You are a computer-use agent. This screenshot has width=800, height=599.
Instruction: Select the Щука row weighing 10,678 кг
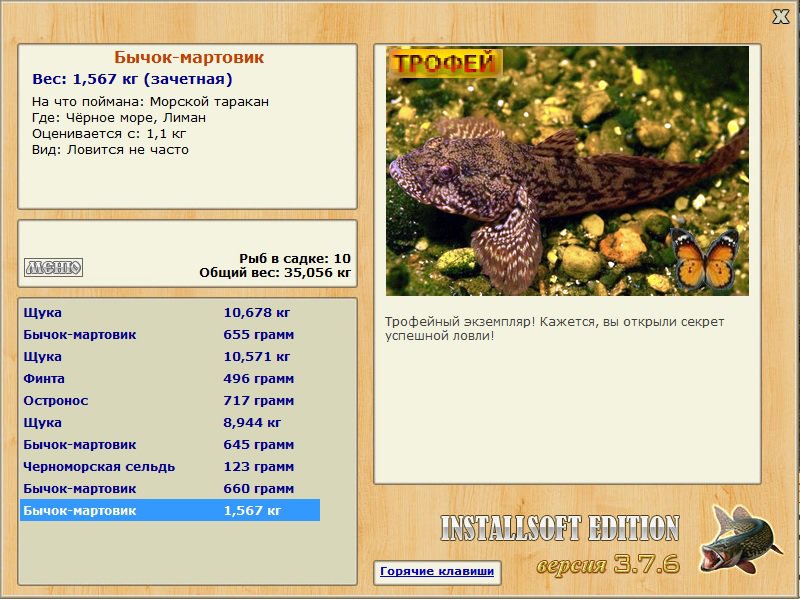click(170, 312)
